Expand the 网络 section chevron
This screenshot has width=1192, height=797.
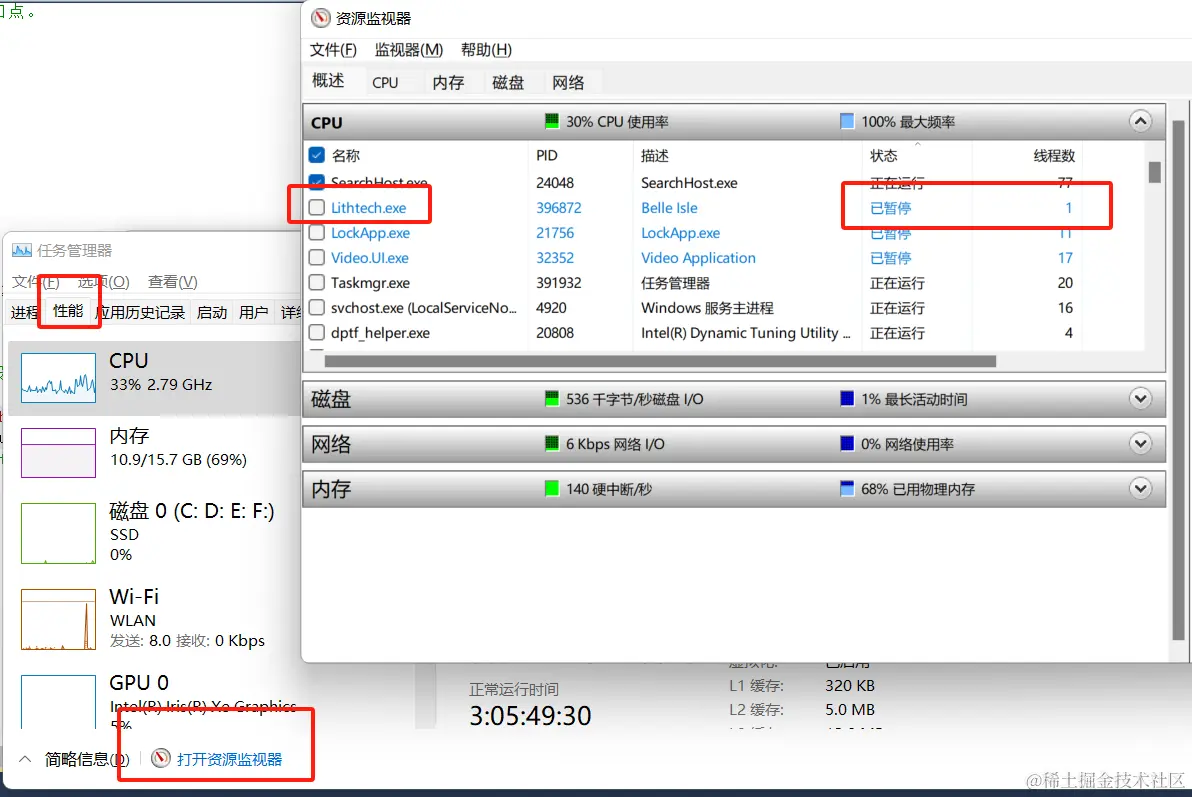point(1140,443)
